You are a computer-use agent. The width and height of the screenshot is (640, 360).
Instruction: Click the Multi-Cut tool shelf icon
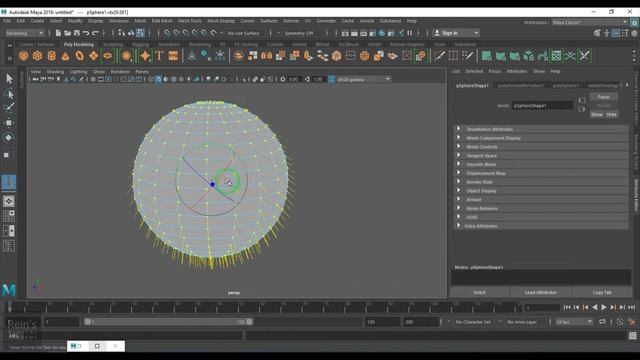coord(439,56)
